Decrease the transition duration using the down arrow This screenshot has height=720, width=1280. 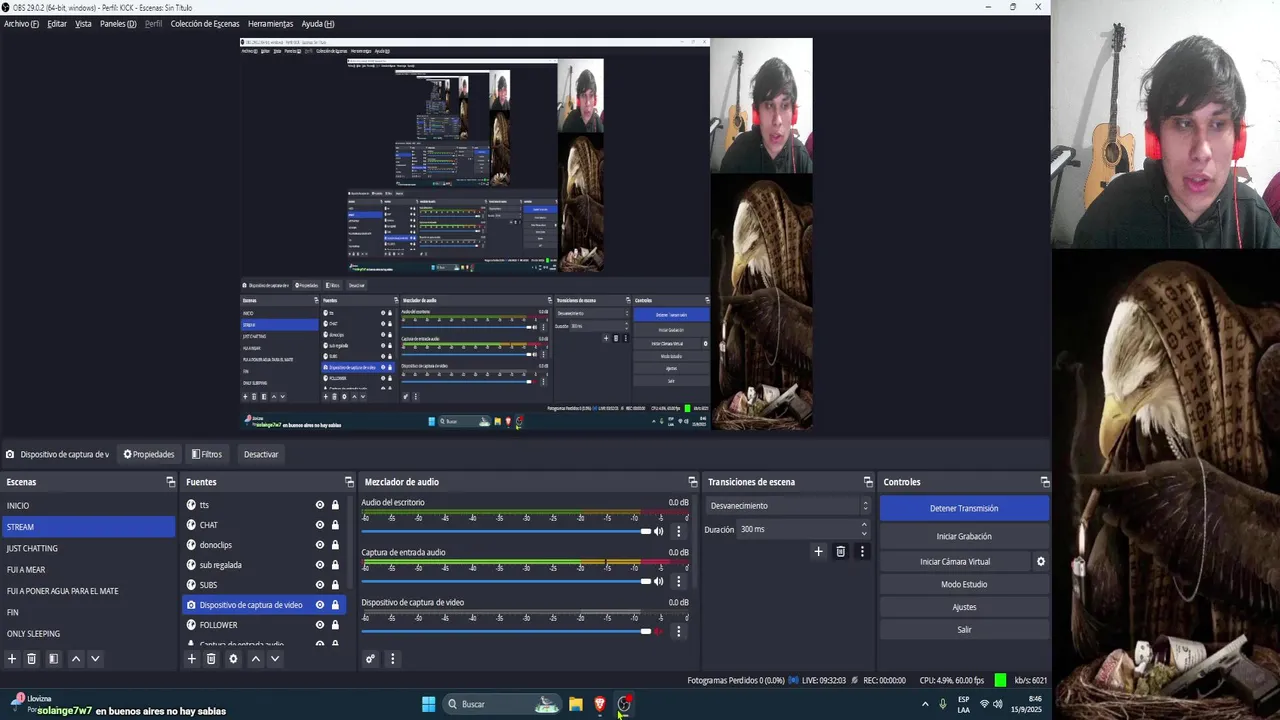[x=864, y=534]
